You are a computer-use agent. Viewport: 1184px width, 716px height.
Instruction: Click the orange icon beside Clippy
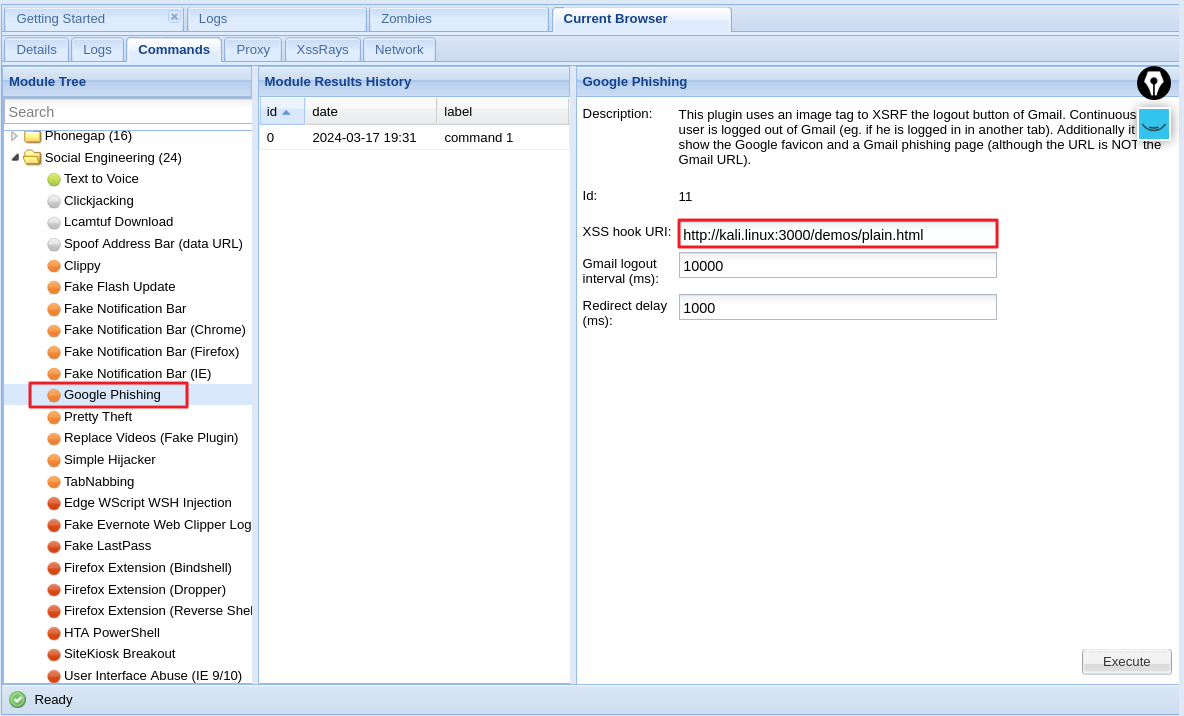tap(54, 266)
